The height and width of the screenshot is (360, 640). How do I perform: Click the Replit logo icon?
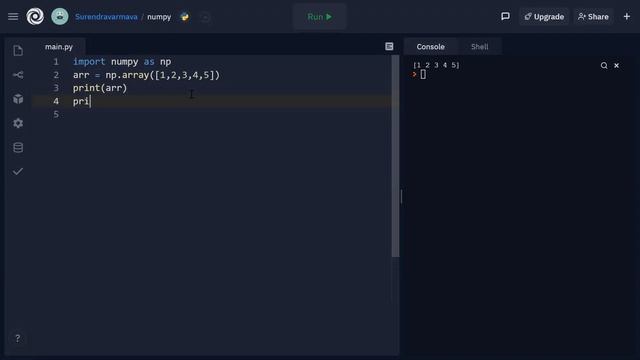(x=35, y=17)
